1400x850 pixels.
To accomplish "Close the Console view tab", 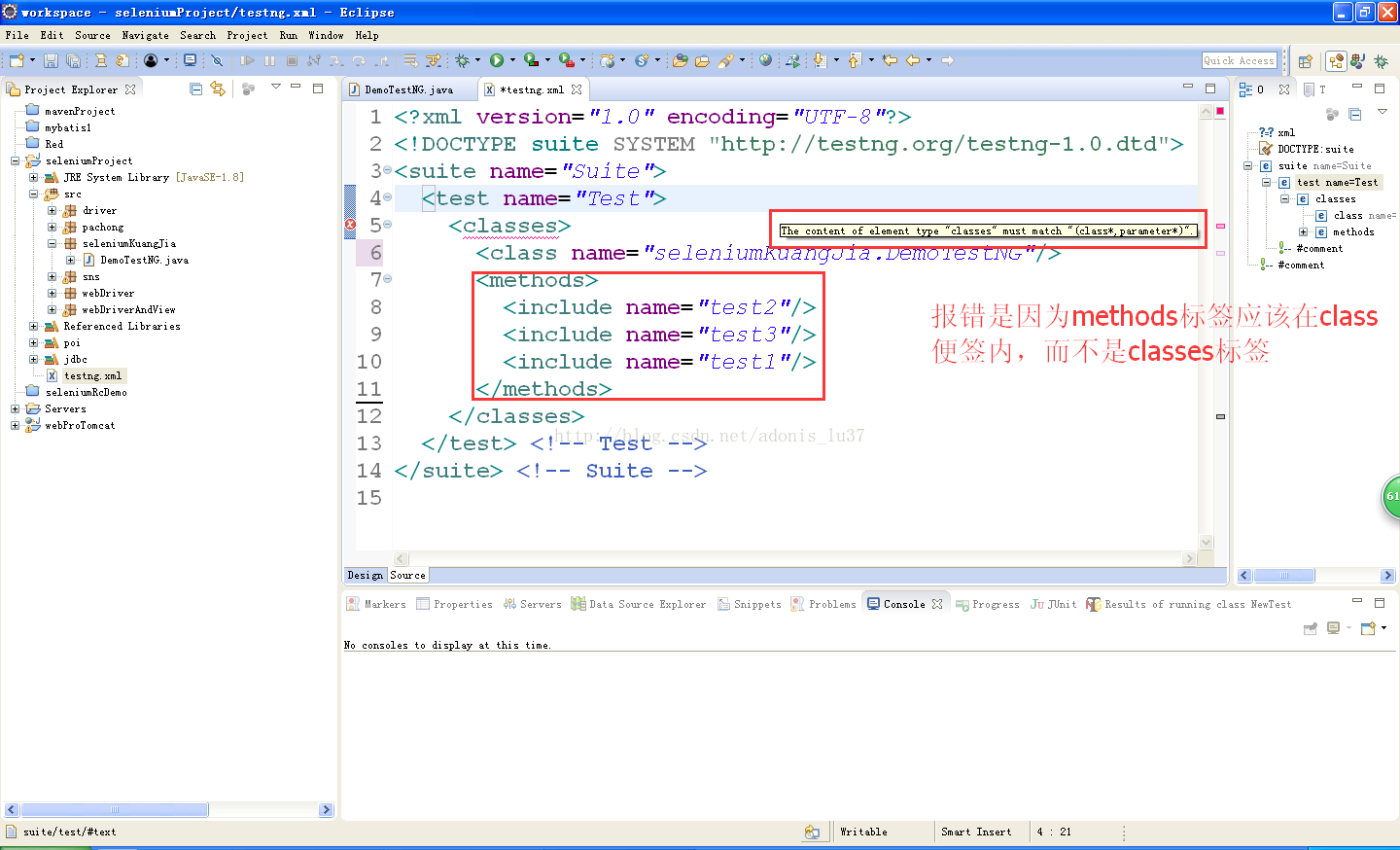I will 937,604.
